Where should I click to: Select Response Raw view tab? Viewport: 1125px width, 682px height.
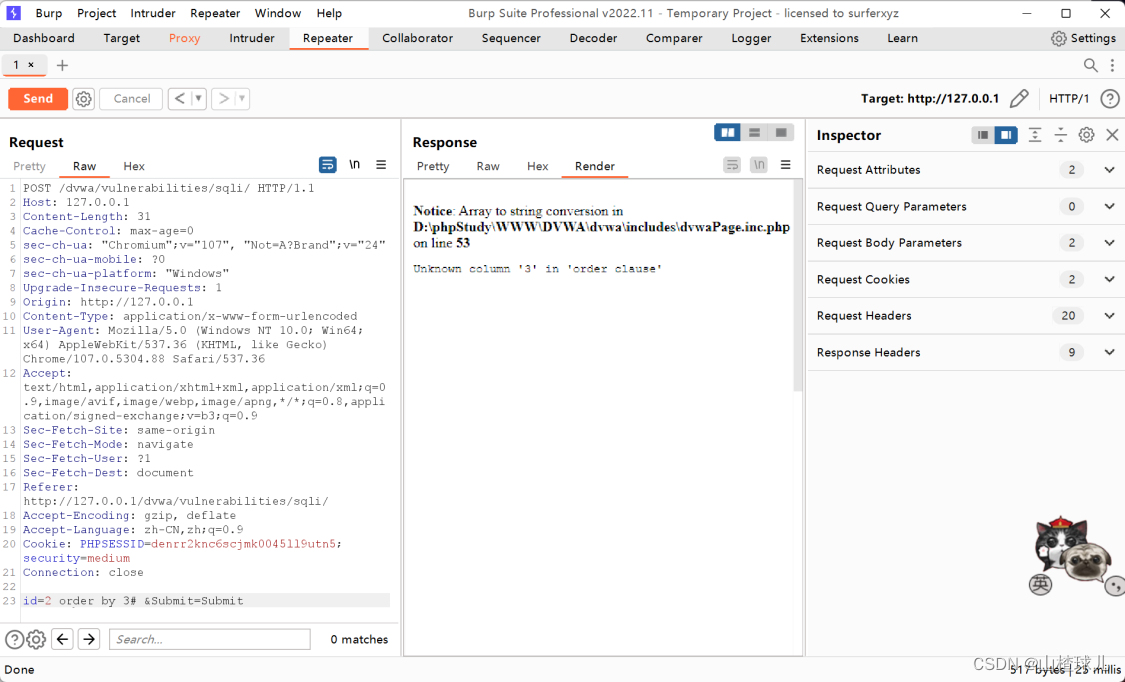[488, 166]
